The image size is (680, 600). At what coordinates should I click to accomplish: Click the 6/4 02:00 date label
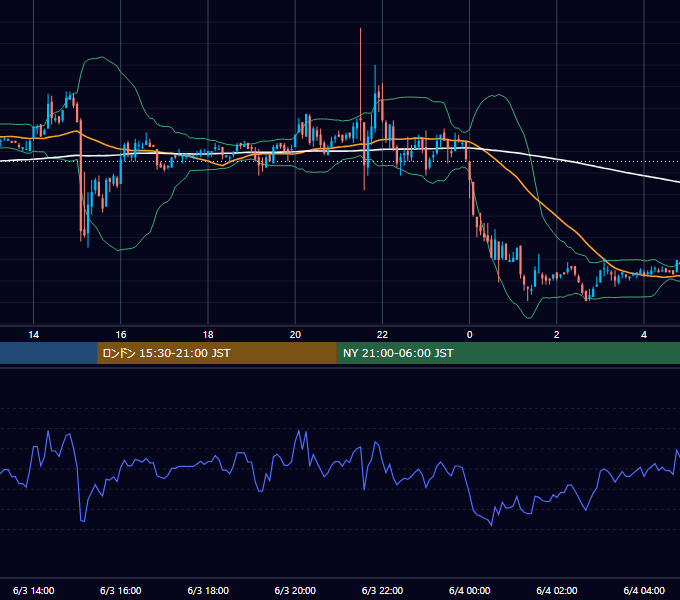point(557,590)
